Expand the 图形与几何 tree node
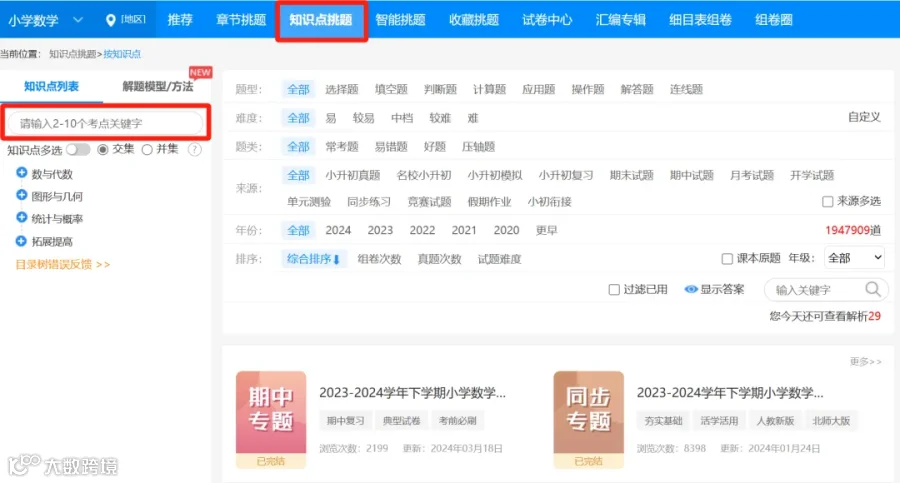This screenshot has height=483, width=900. pyautogui.click(x=21, y=195)
